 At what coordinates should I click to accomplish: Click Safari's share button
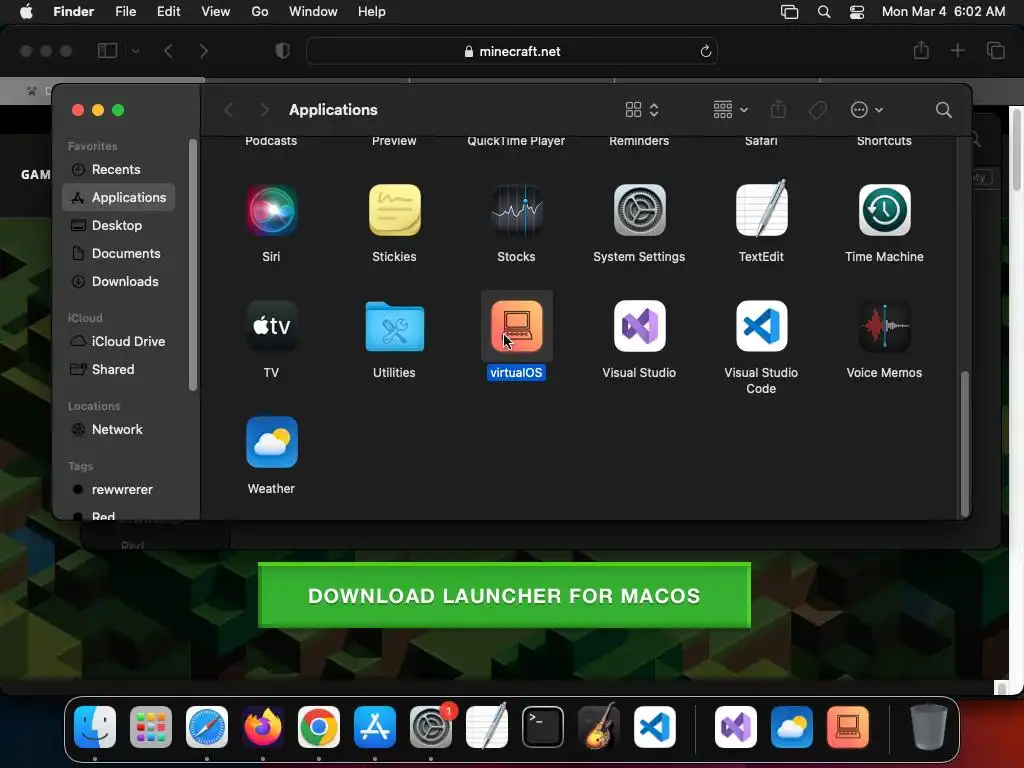pyautogui.click(x=921, y=50)
